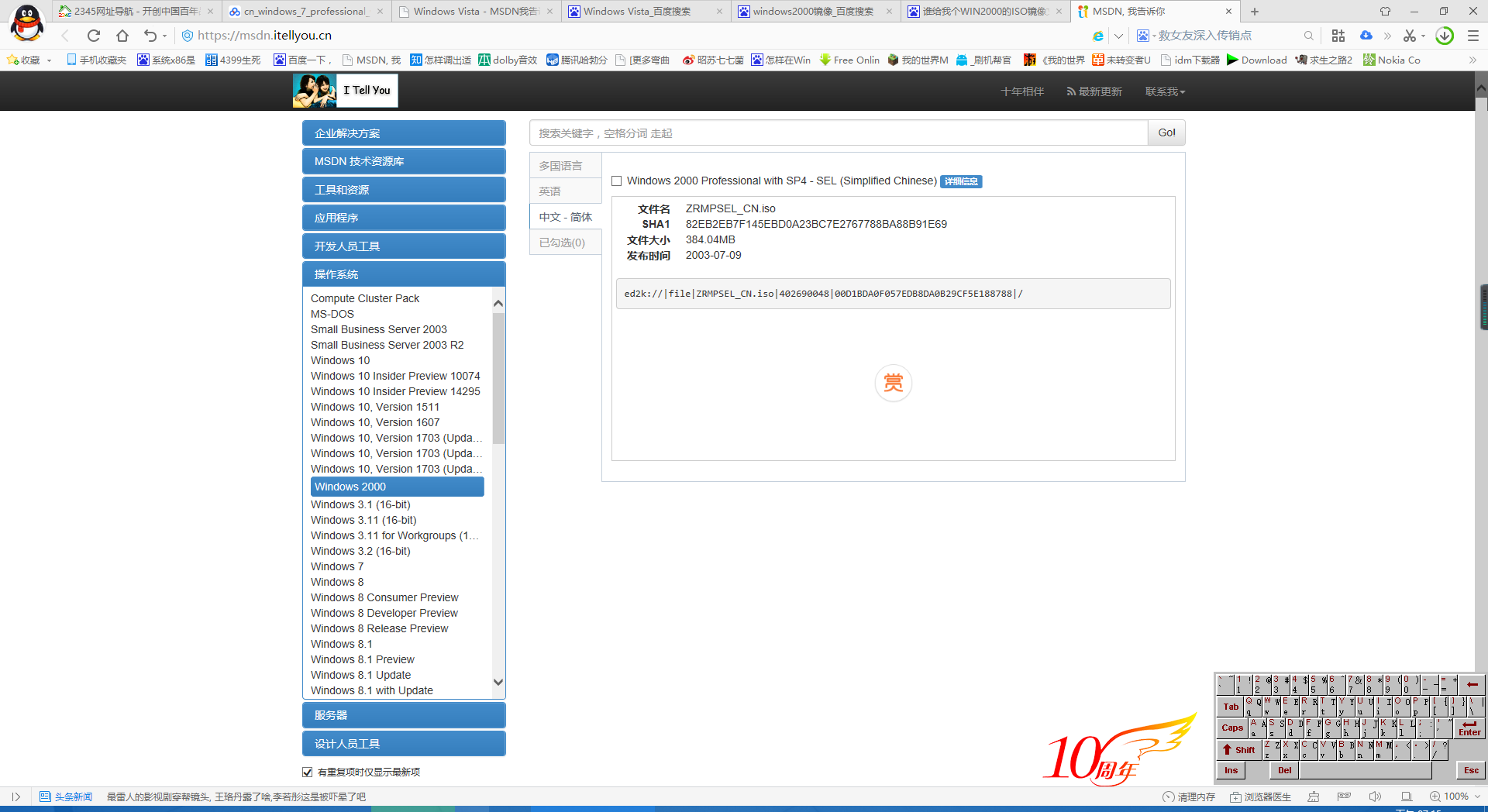Open the extensions grid icon
Viewport: 1488px width, 812px height.
1338,36
